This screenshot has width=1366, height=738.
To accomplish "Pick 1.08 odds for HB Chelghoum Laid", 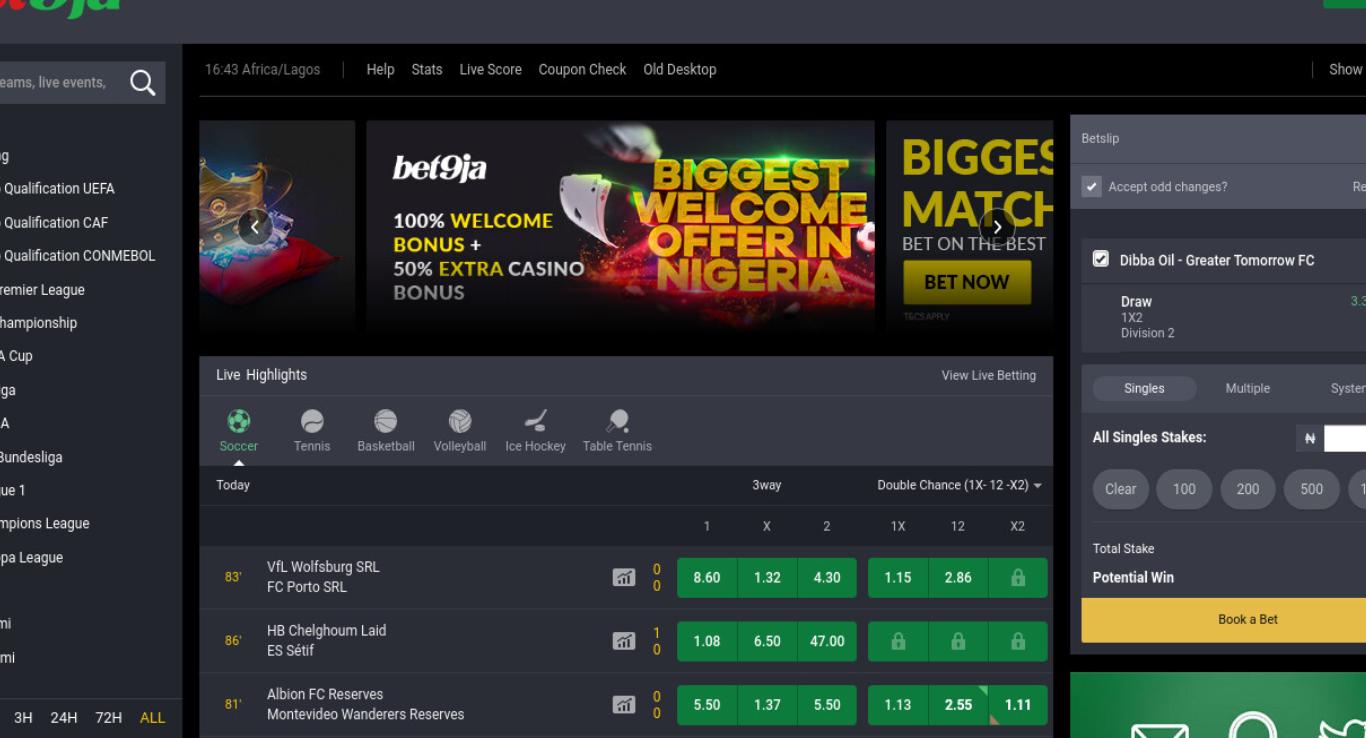I will coord(707,642).
